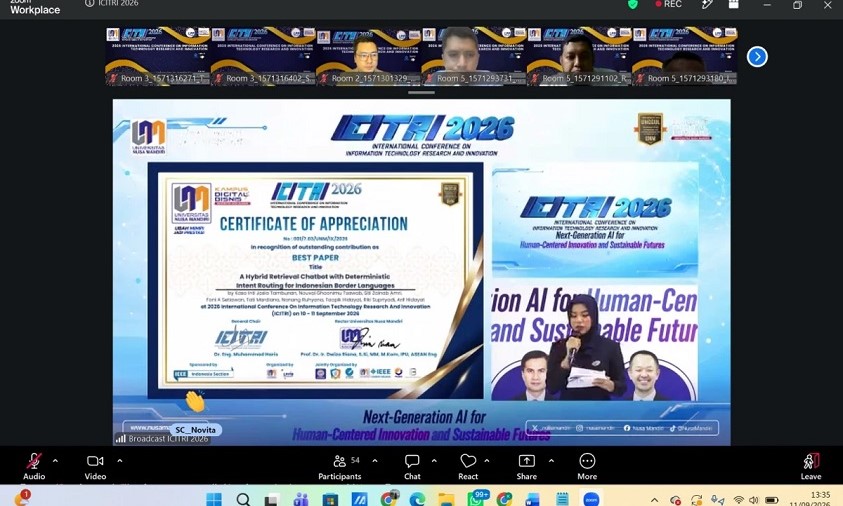Open Microsoft Edge from the taskbar
Image resolution: width=843 pixels, height=506 pixels.
(417, 500)
